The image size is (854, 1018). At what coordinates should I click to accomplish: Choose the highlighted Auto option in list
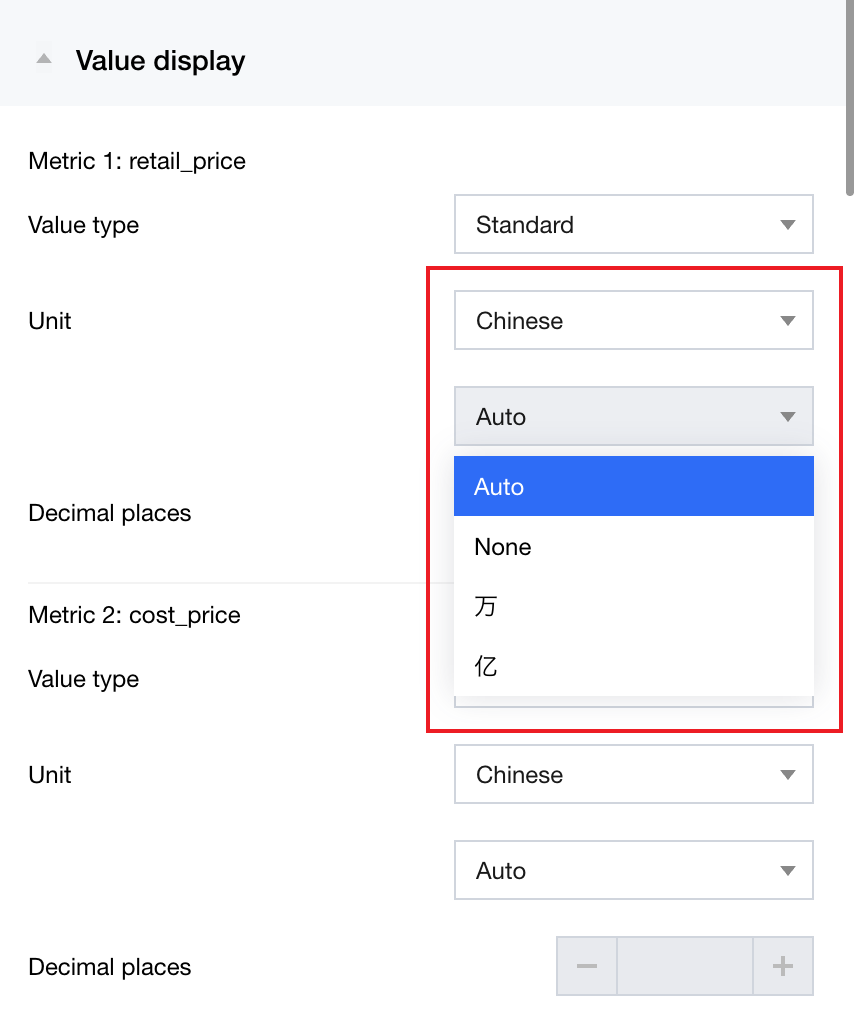coord(633,487)
